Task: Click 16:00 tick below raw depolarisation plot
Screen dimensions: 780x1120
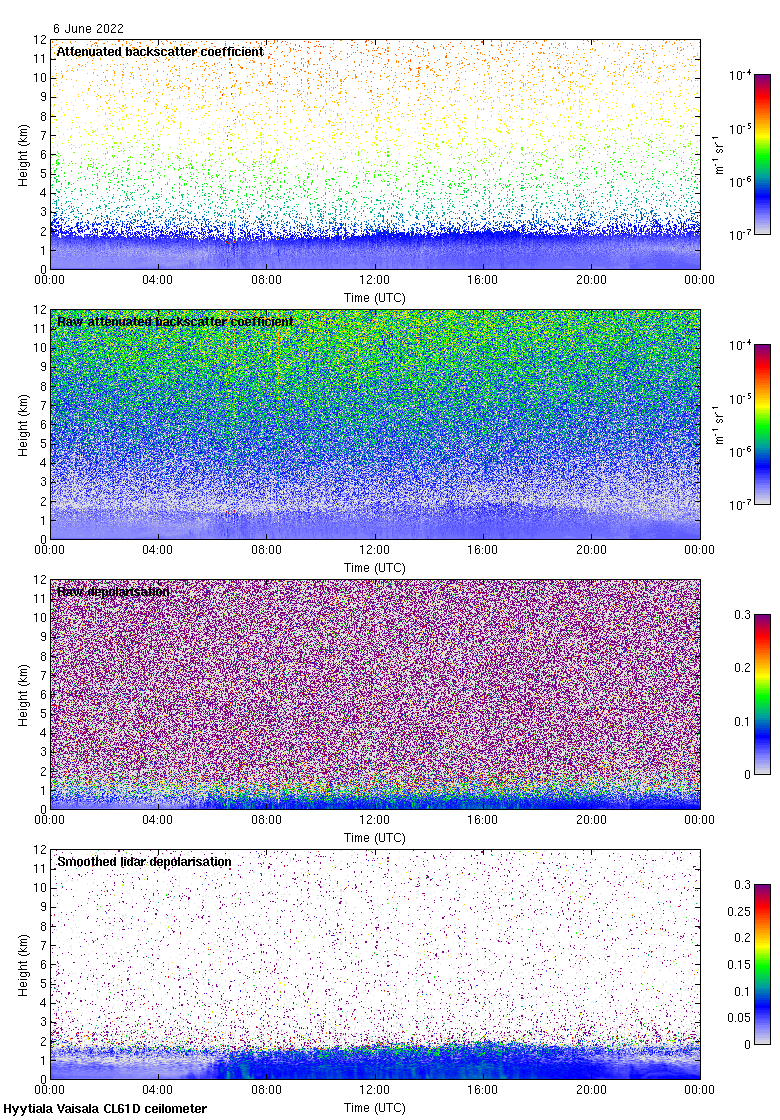Action: (483, 821)
